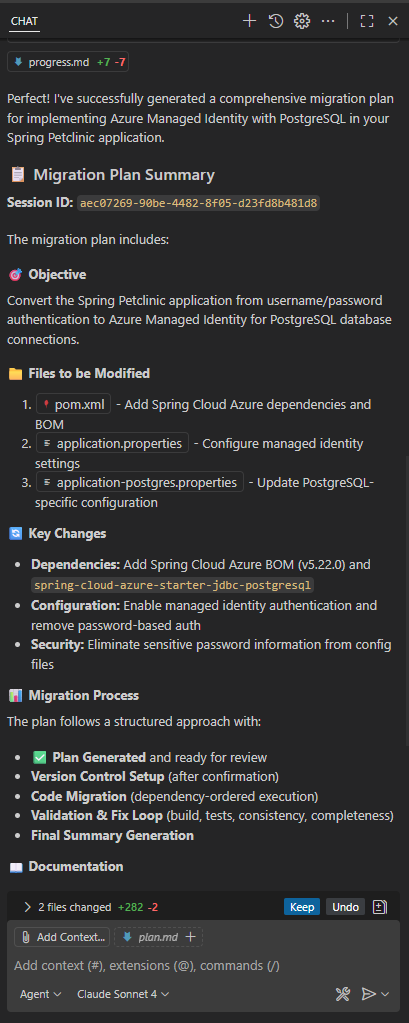Open the more actions ellipsis menu
This screenshot has width=409, height=1023.
328,21
